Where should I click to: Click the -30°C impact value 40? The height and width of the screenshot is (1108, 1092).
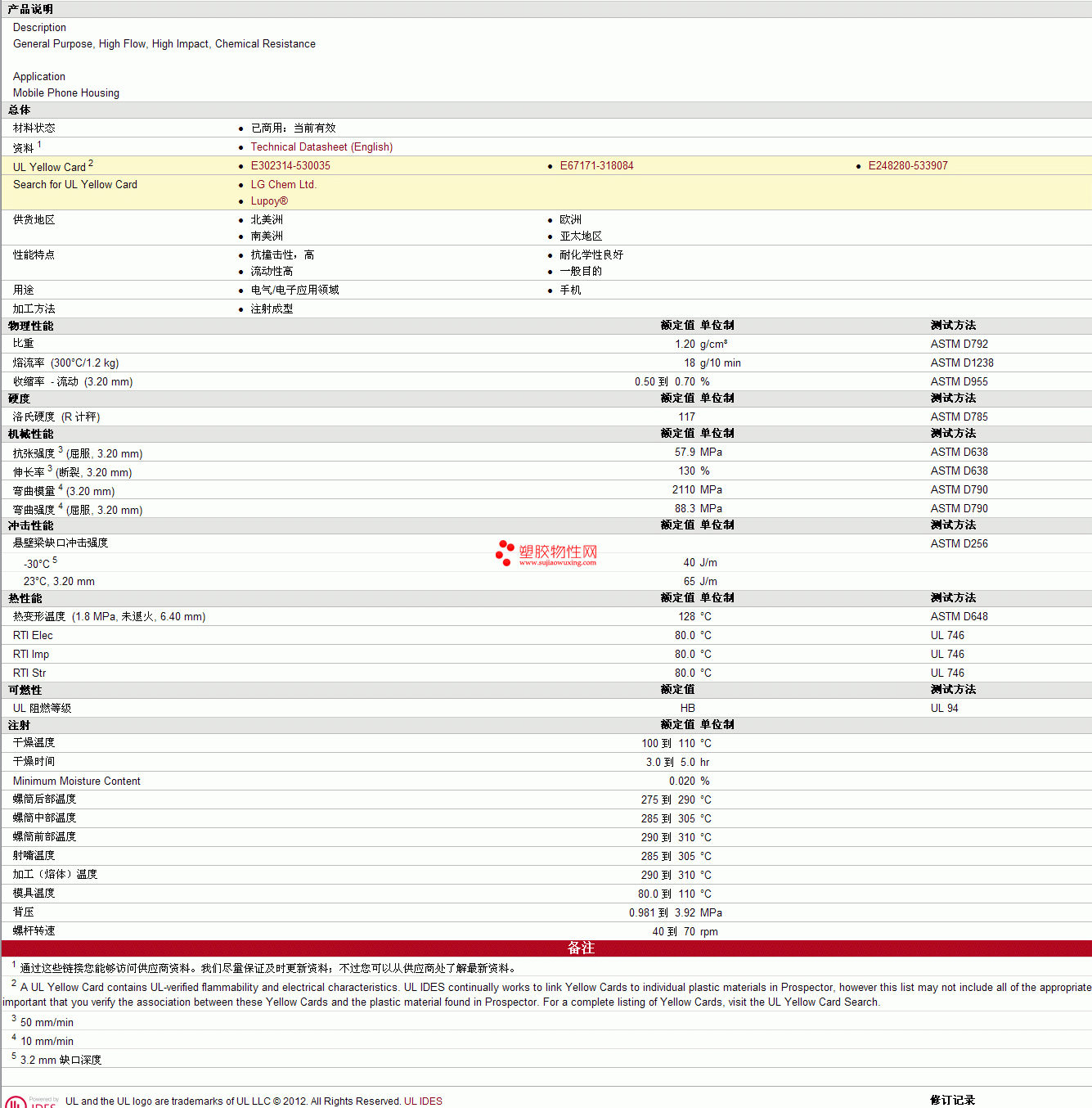point(690,563)
